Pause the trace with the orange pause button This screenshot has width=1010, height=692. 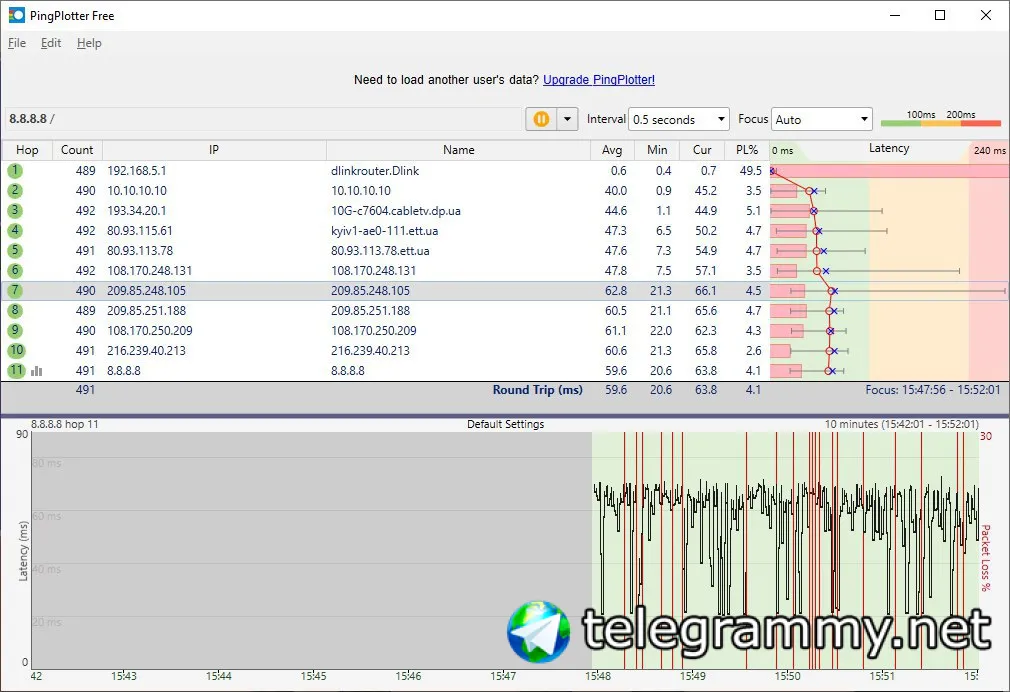coord(541,119)
